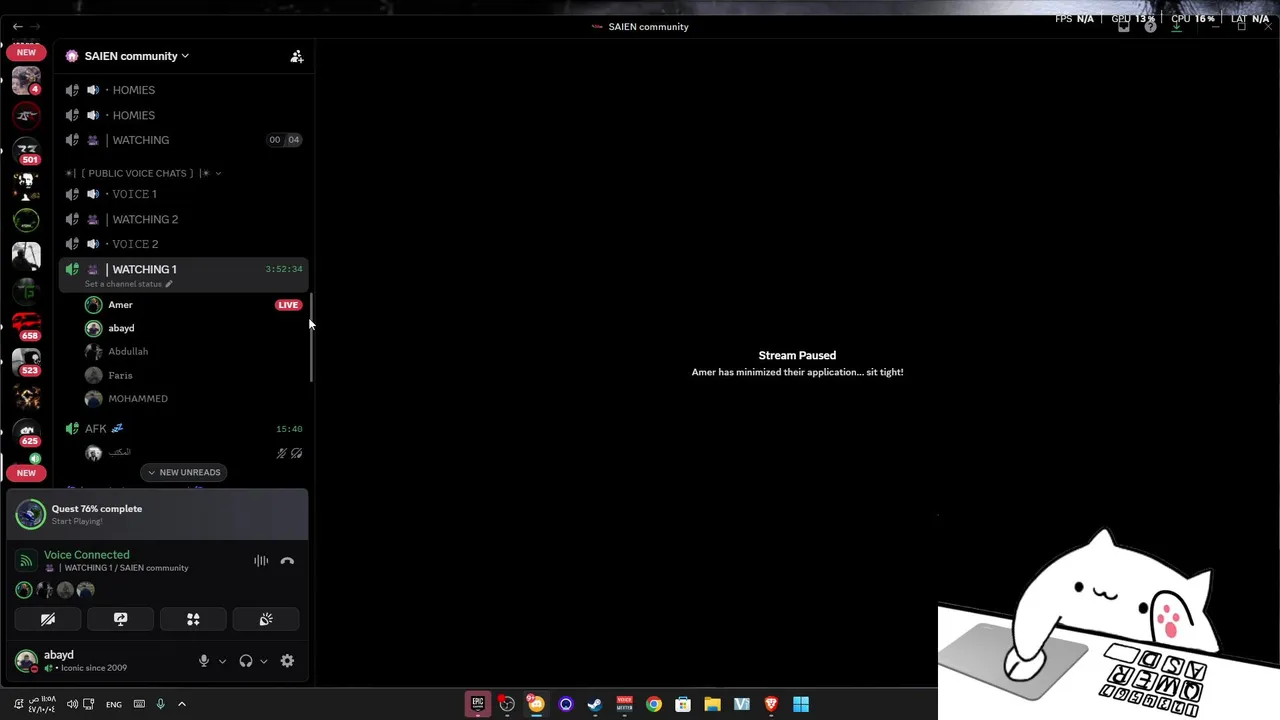Open headphone output options arrow
The height and width of the screenshot is (720, 1280).
pos(264,661)
